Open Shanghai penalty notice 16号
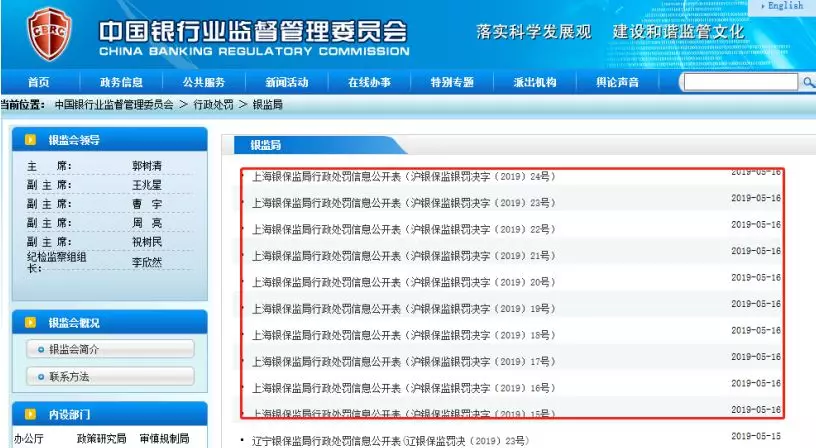The width and height of the screenshot is (816, 448). [404, 388]
